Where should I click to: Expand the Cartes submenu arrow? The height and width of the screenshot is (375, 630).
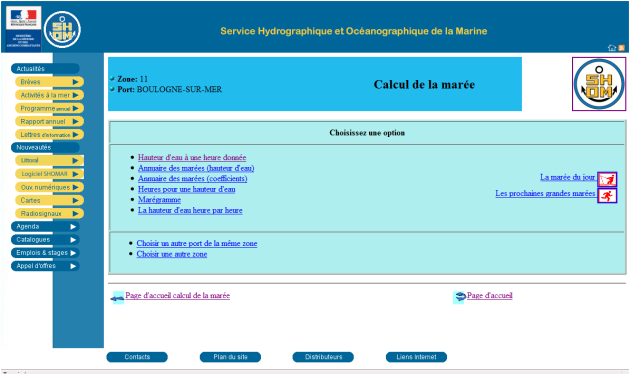pos(75,200)
